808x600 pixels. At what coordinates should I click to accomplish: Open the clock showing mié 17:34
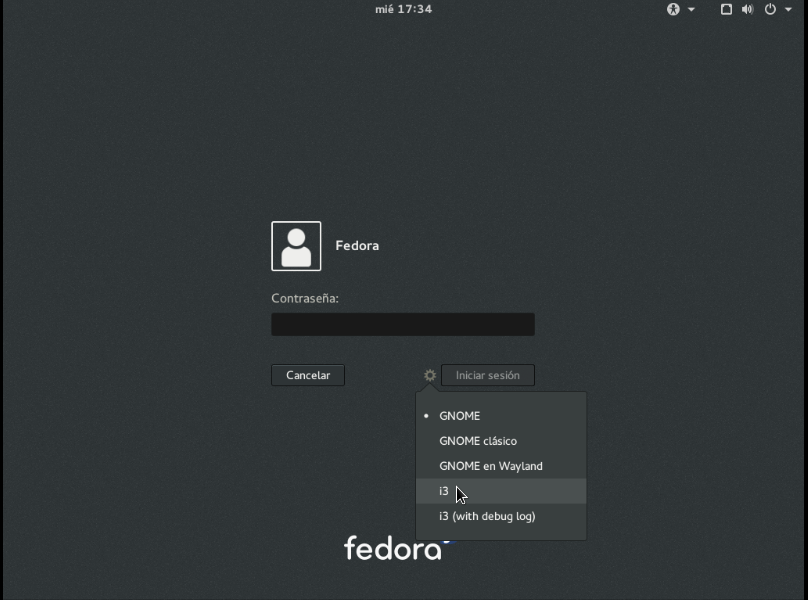click(x=403, y=9)
